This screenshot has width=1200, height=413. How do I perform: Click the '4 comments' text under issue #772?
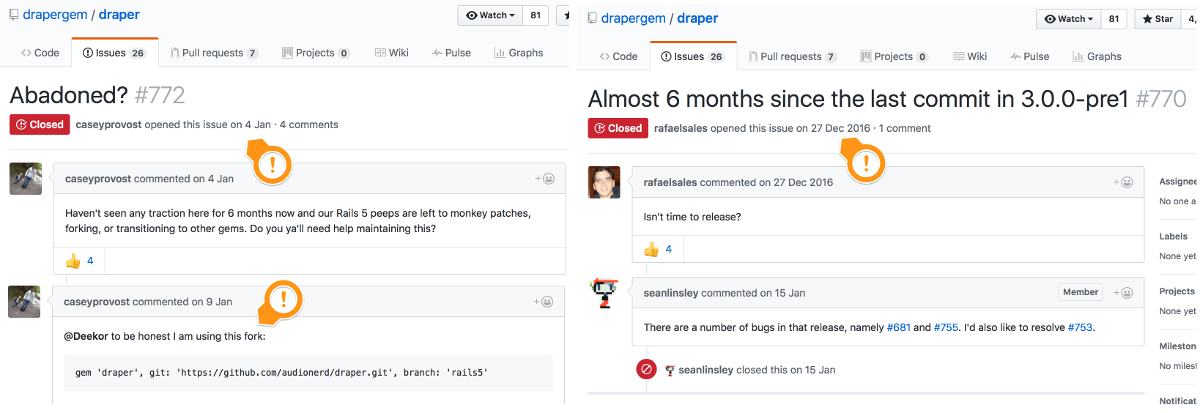tap(309, 125)
